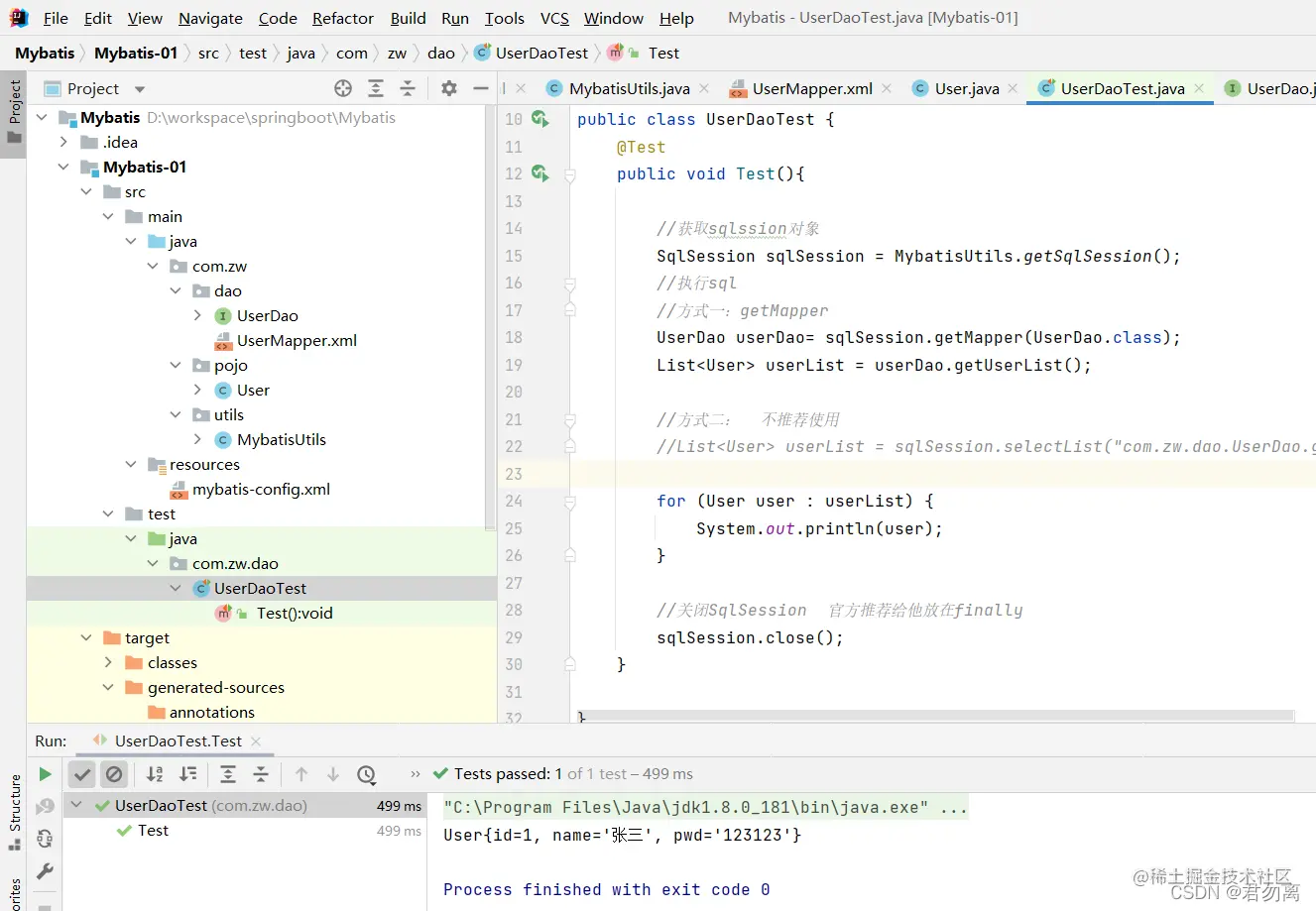Screen dimensions: 1316x911
Task: Hide the Project tool window
Action: pyautogui.click(x=481, y=88)
